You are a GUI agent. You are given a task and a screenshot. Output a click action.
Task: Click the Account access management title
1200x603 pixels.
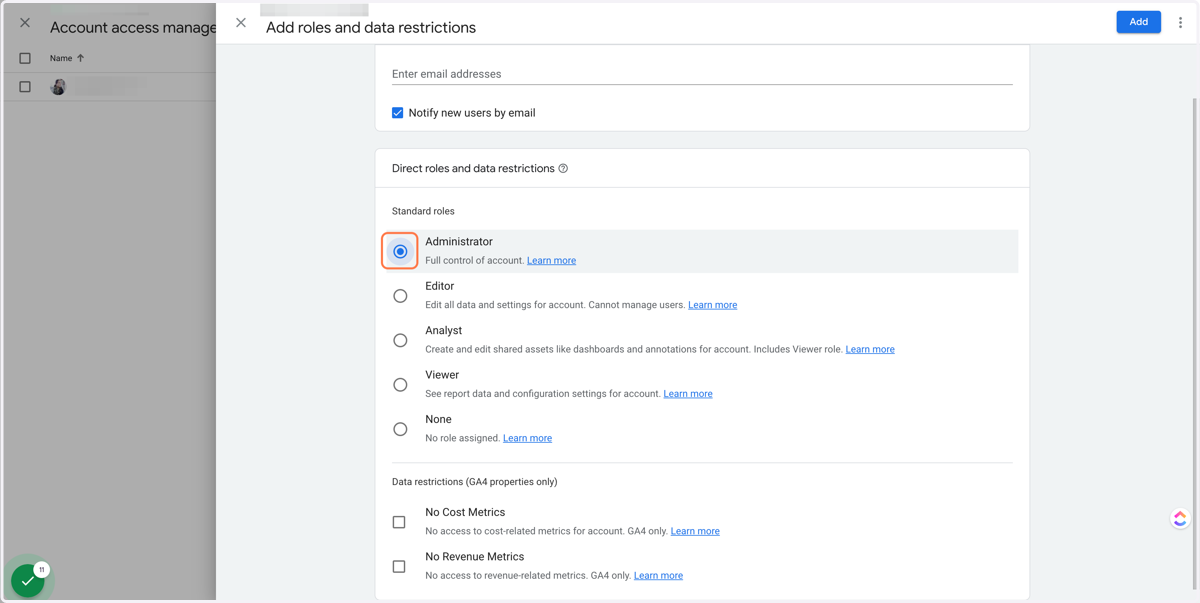pyautogui.click(x=133, y=28)
